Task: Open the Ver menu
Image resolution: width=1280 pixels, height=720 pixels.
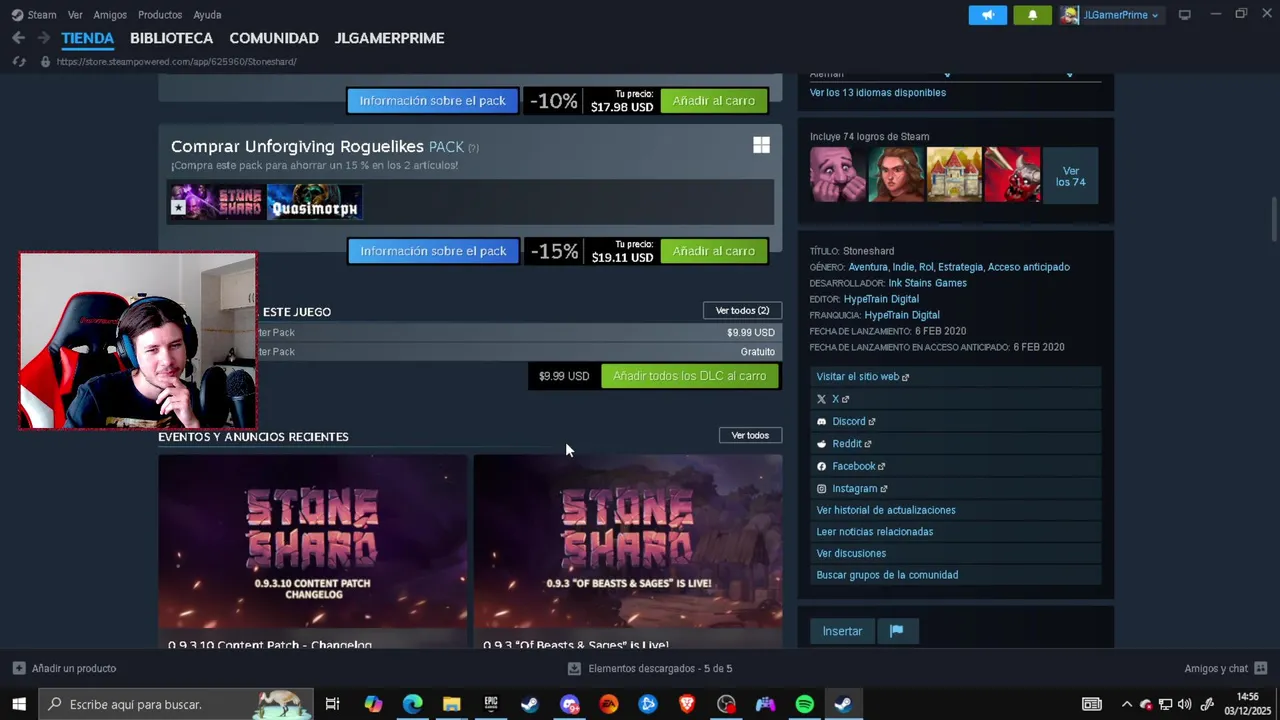Action: (75, 15)
